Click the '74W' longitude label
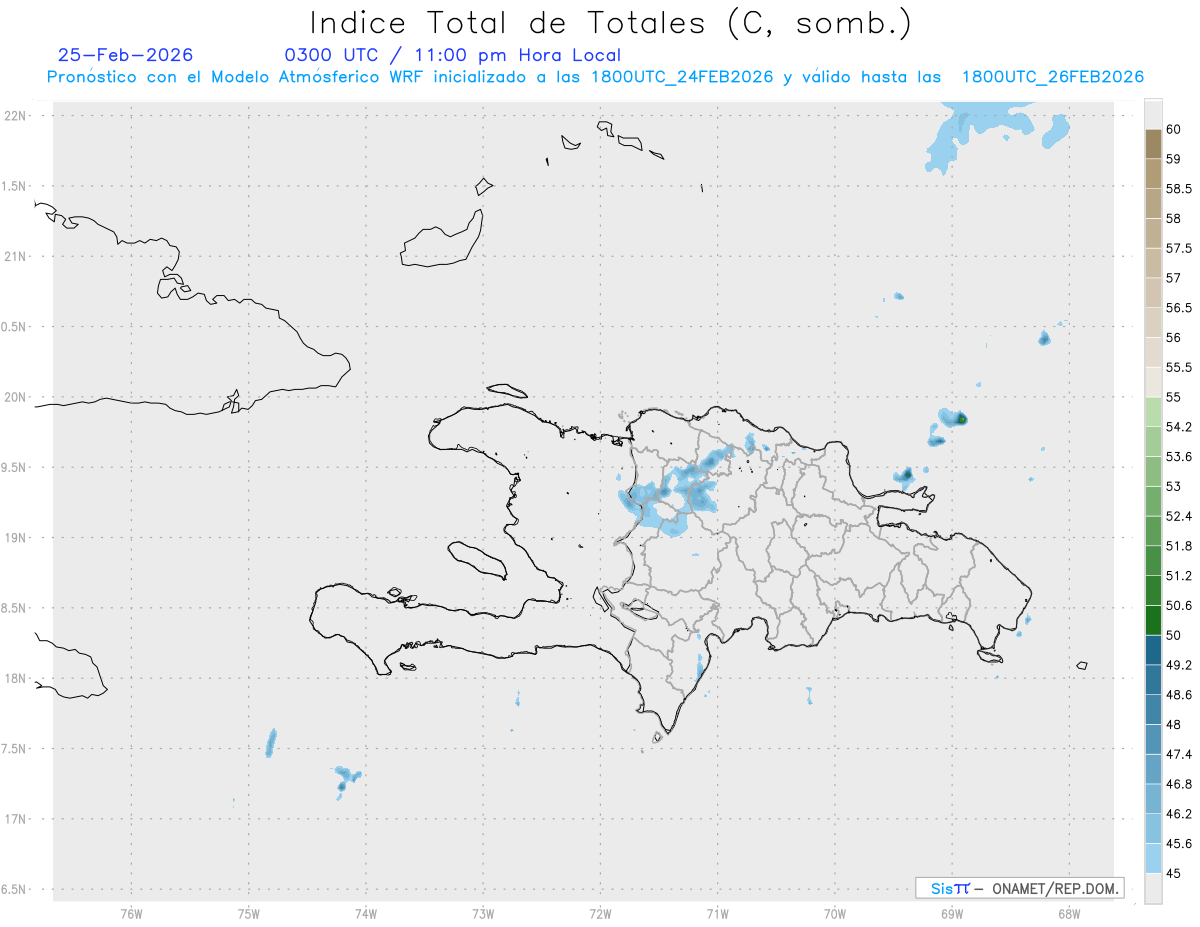 coord(365,913)
